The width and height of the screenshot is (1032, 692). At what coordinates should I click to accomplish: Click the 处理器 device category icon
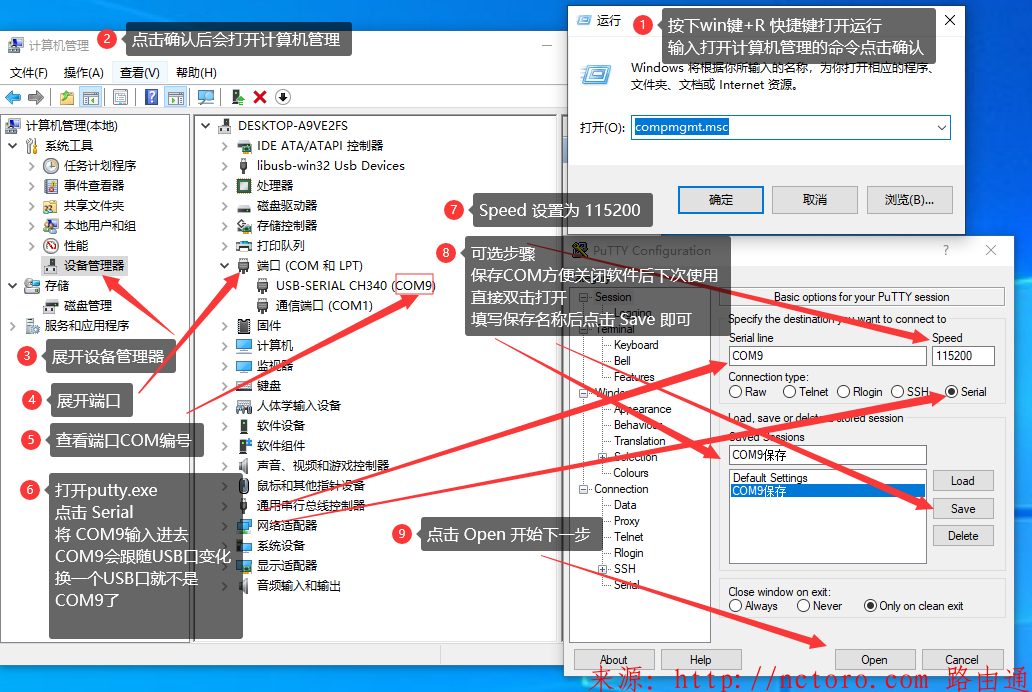click(244, 186)
